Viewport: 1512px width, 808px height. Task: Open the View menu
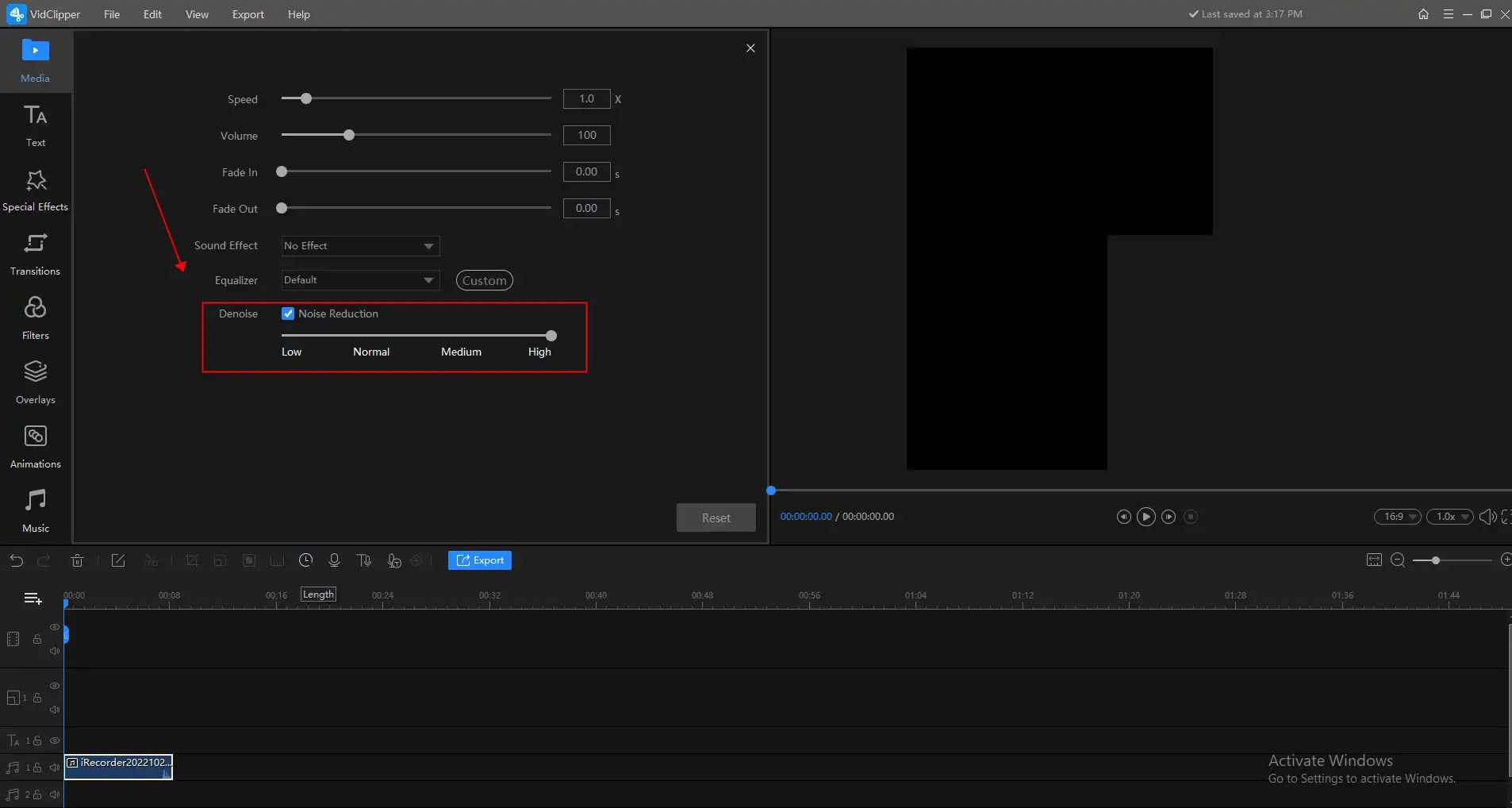point(195,13)
